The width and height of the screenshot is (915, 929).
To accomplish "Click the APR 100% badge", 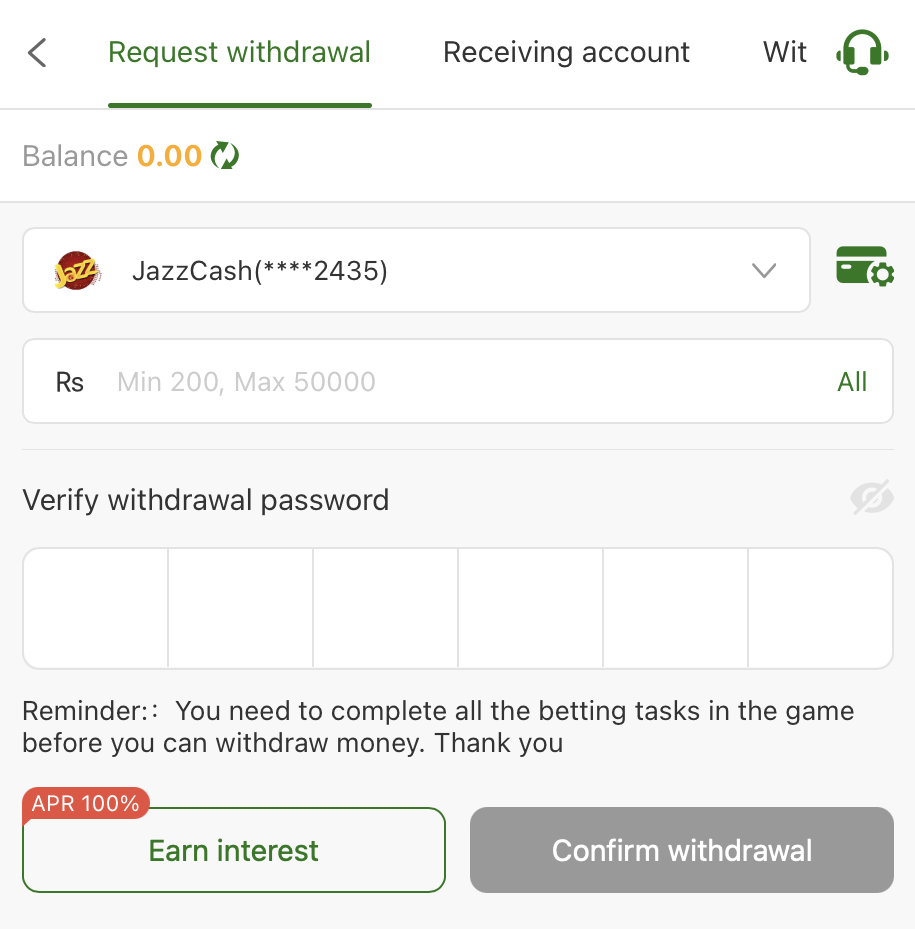I will [86, 803].
